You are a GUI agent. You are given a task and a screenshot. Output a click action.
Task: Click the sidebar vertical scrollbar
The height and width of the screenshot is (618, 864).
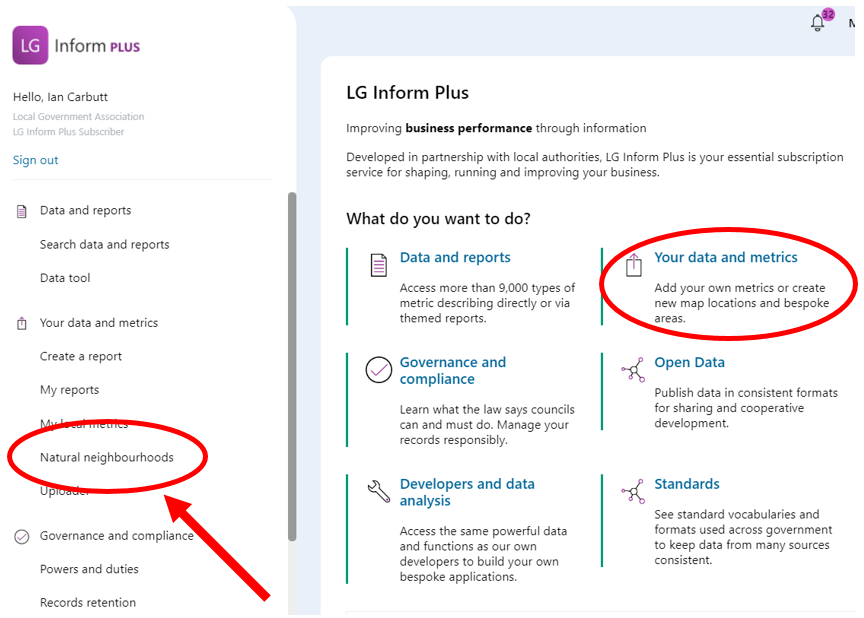pyautogui.click(x=292, y=367)
